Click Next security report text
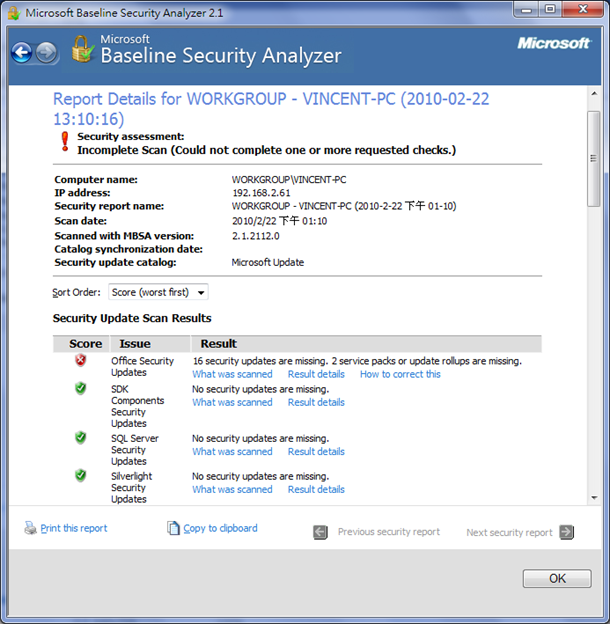The height and width of the screenshot is (624, 610). pos(509,532)
